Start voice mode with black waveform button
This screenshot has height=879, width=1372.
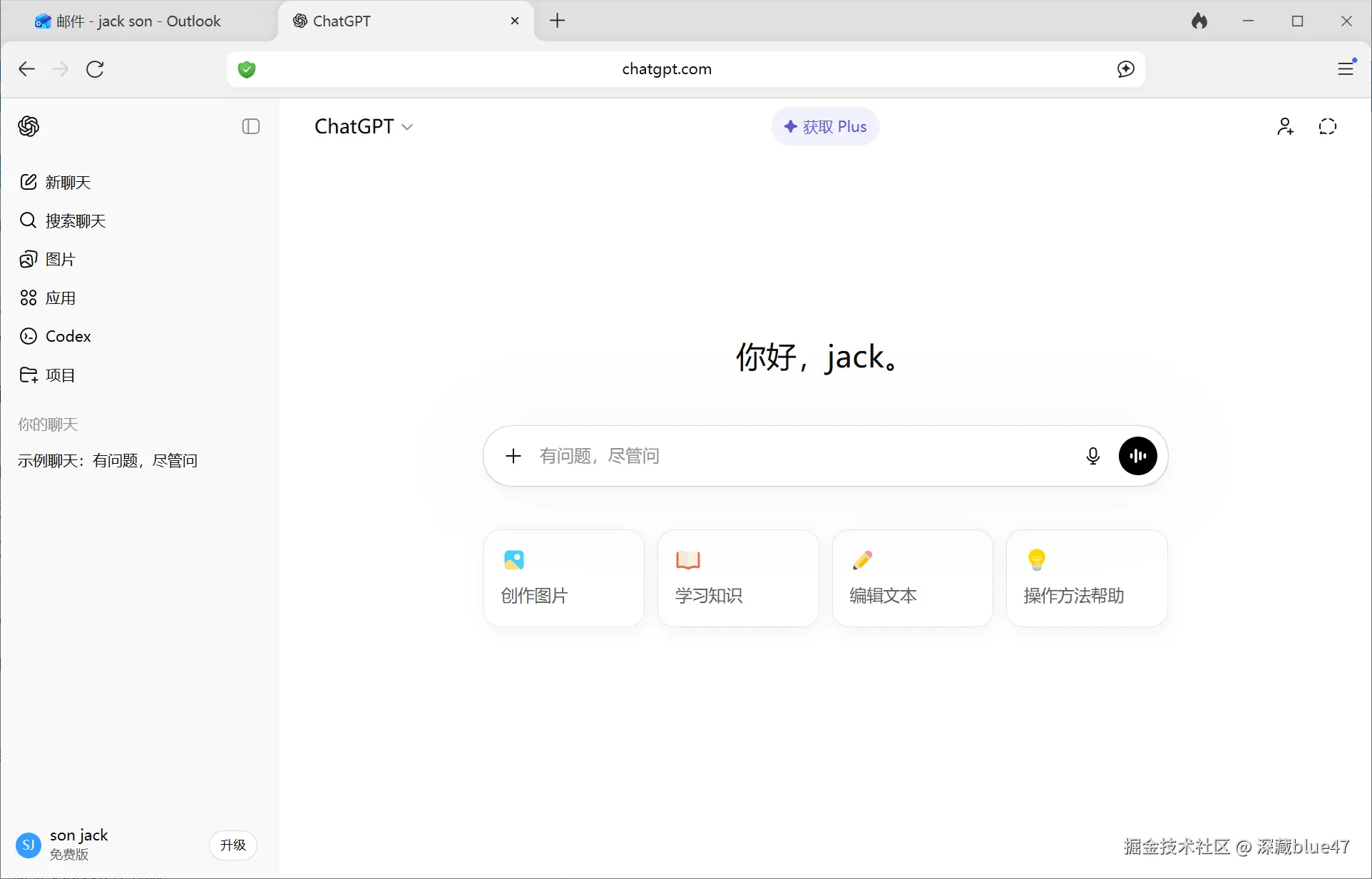pyautogui.click(x=1137, y=456)
